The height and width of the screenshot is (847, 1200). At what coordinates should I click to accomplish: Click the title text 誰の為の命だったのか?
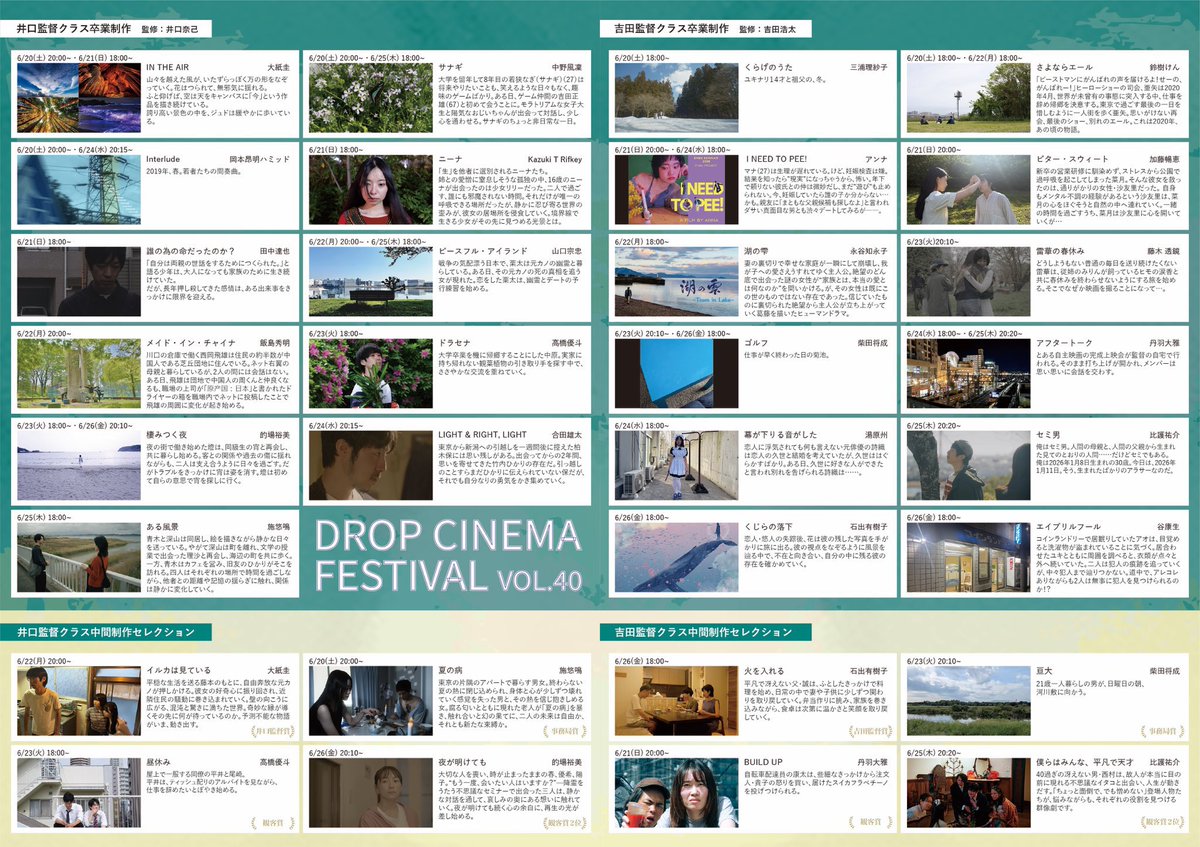click(x=190, y=251)
